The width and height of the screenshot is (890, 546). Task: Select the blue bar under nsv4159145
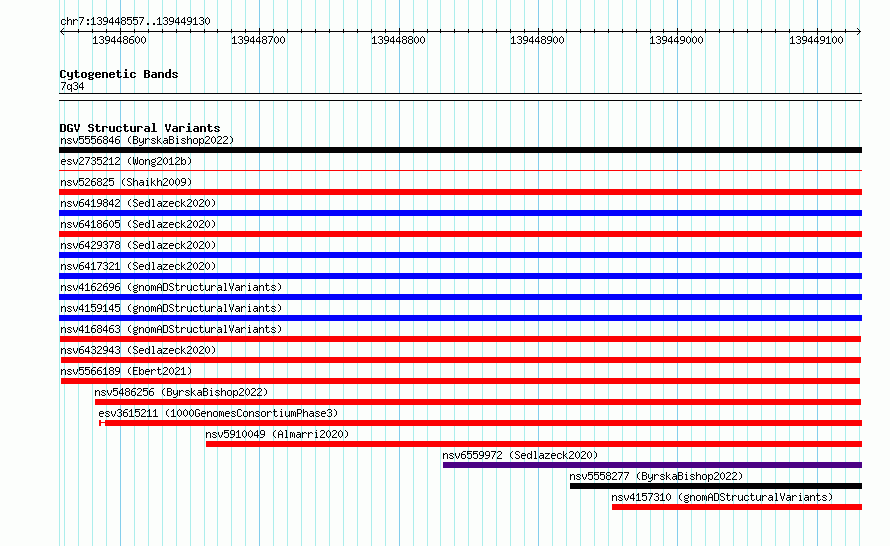[x=460, y=318]
